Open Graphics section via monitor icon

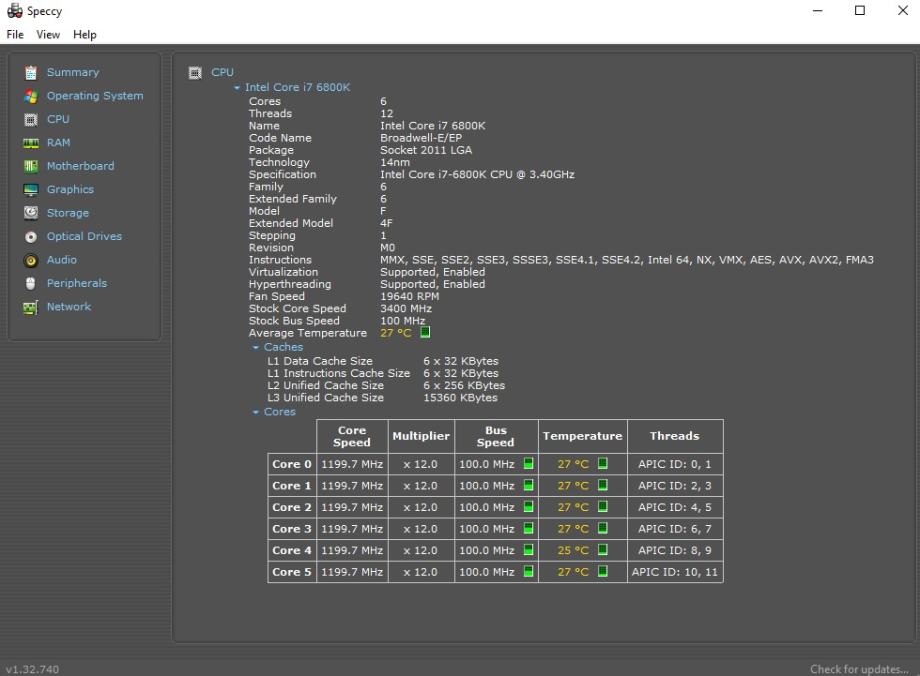tap(31, 190)
